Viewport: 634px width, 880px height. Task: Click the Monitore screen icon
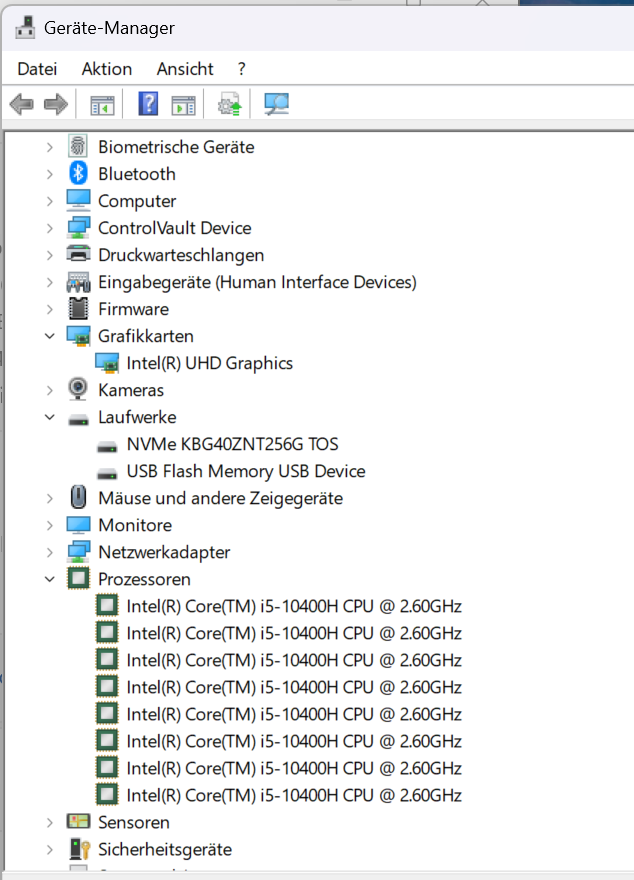(78, 525)
